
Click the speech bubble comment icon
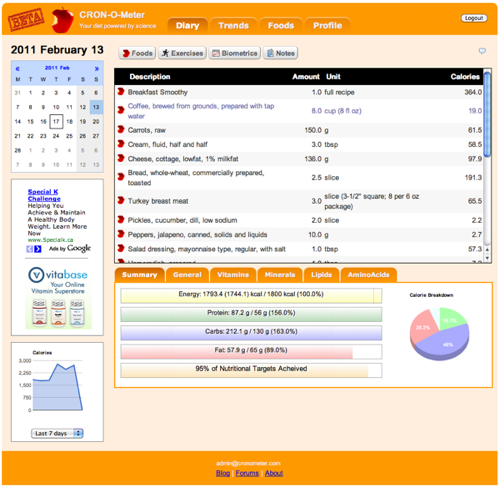click(x=482, y=51)
